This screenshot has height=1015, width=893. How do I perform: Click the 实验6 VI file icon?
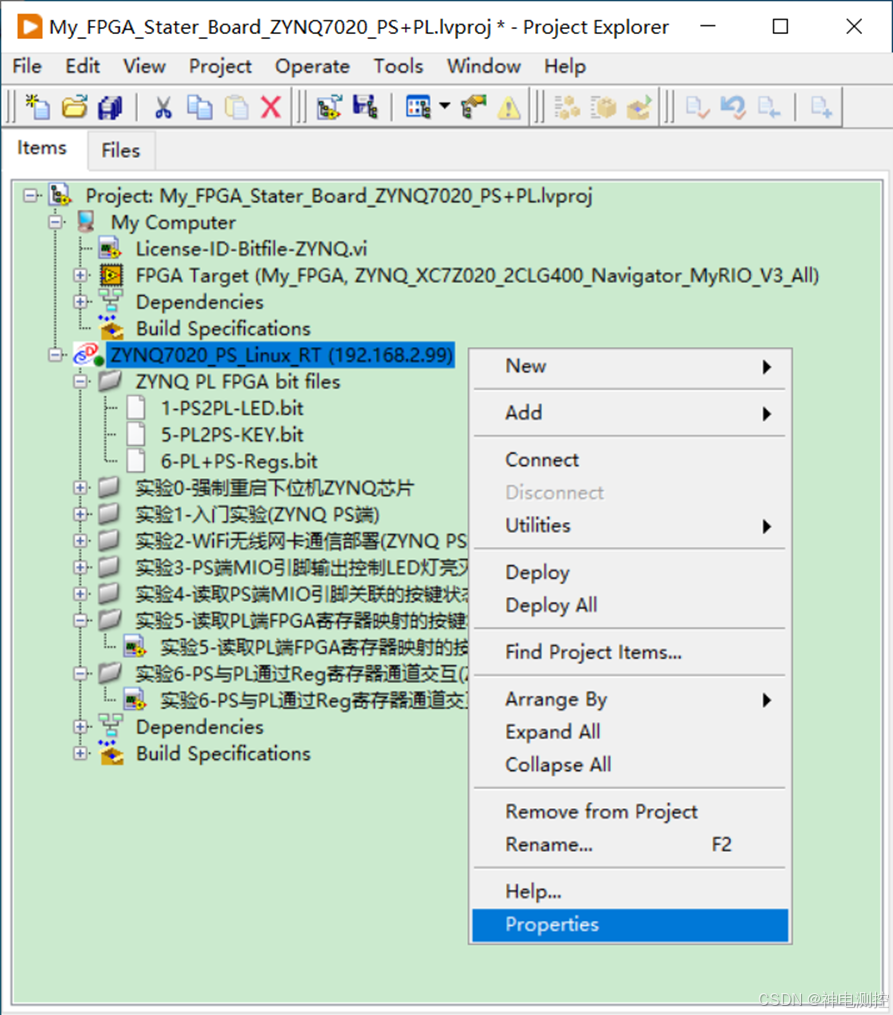(135, 700)
